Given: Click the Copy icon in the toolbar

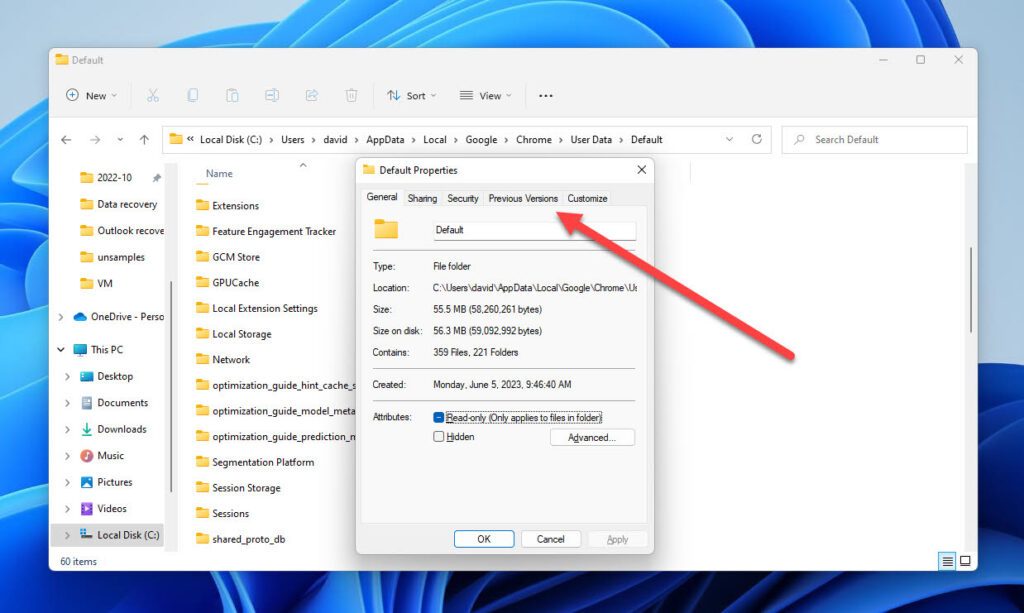Looking at the screenshot, I should tap(192, 95).
